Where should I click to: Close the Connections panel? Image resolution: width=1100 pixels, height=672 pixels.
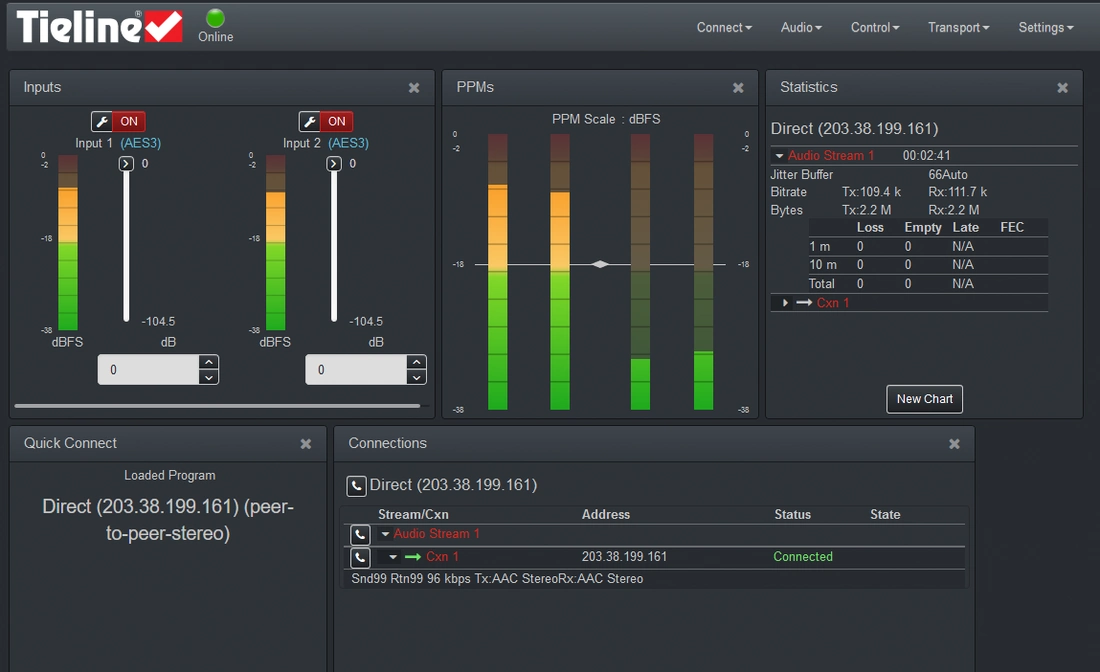954,444
